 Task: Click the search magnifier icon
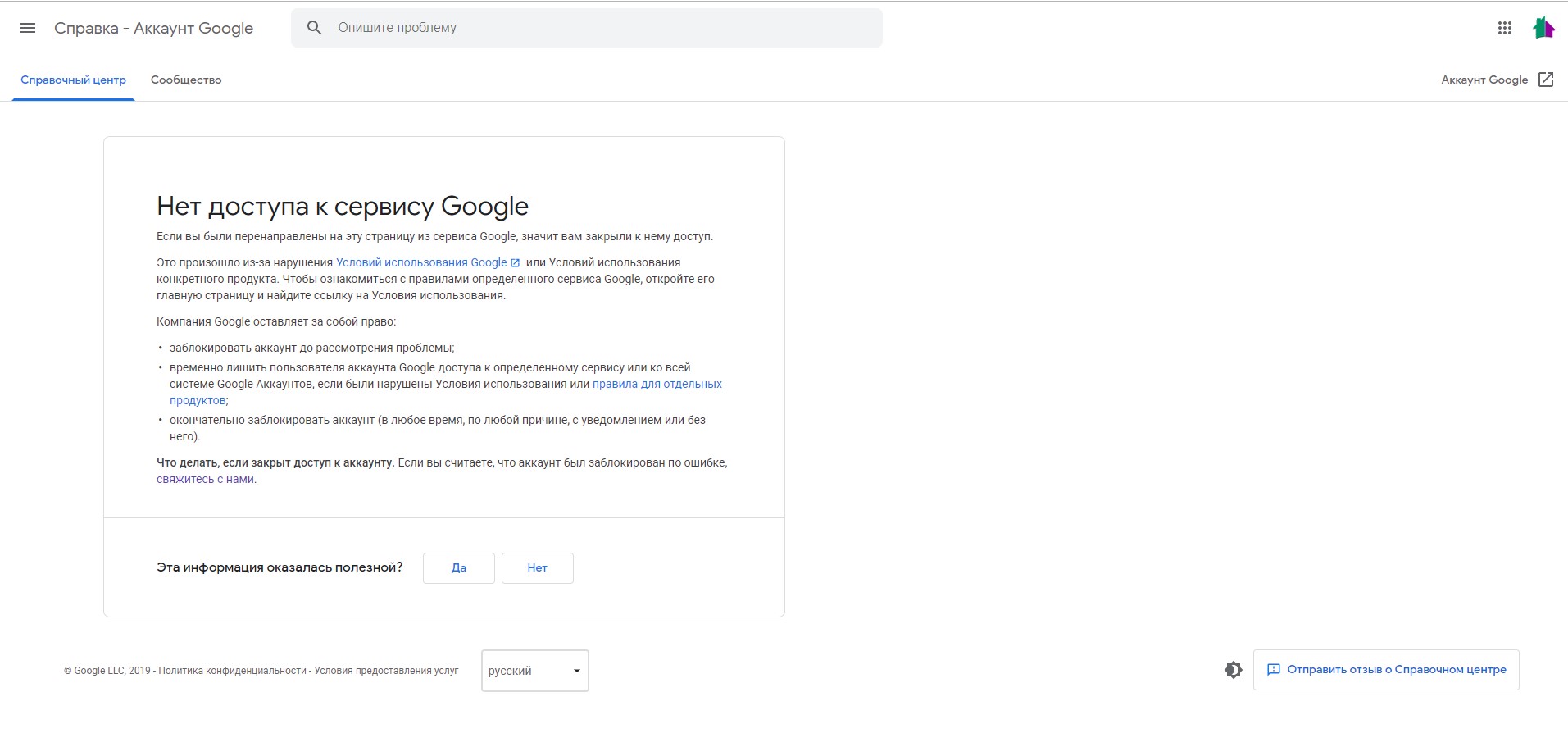pos(315,27)
